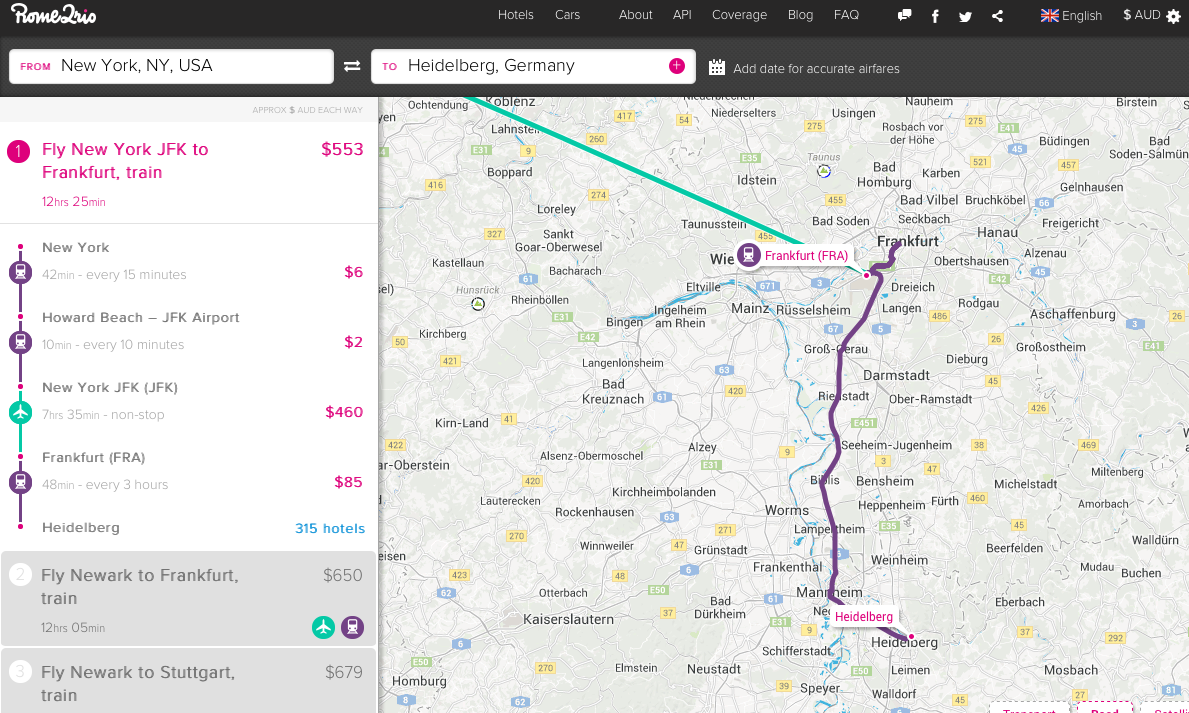Expand the Fly Newark to Frankfurt route
1189x713 pixels.
189,599
